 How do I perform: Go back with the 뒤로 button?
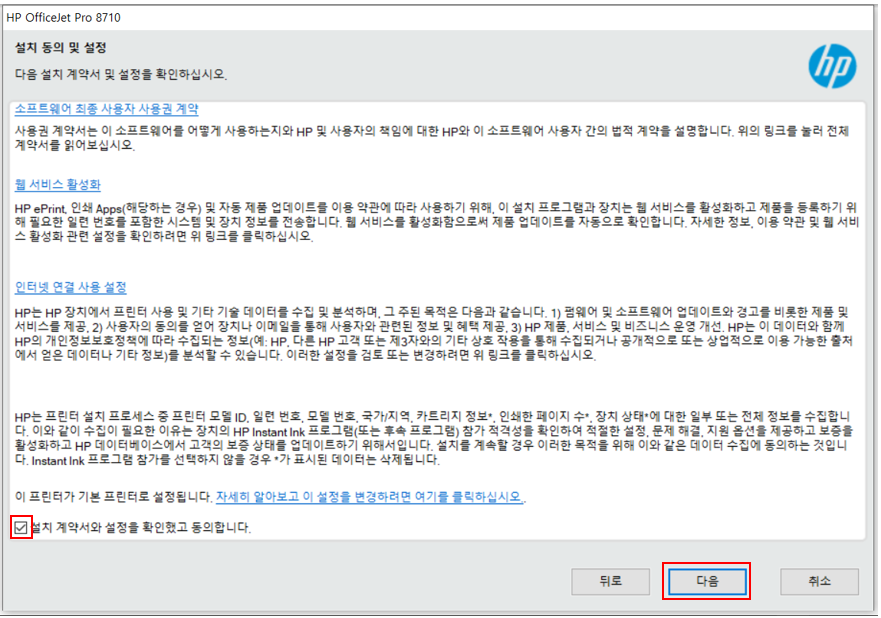611,581
